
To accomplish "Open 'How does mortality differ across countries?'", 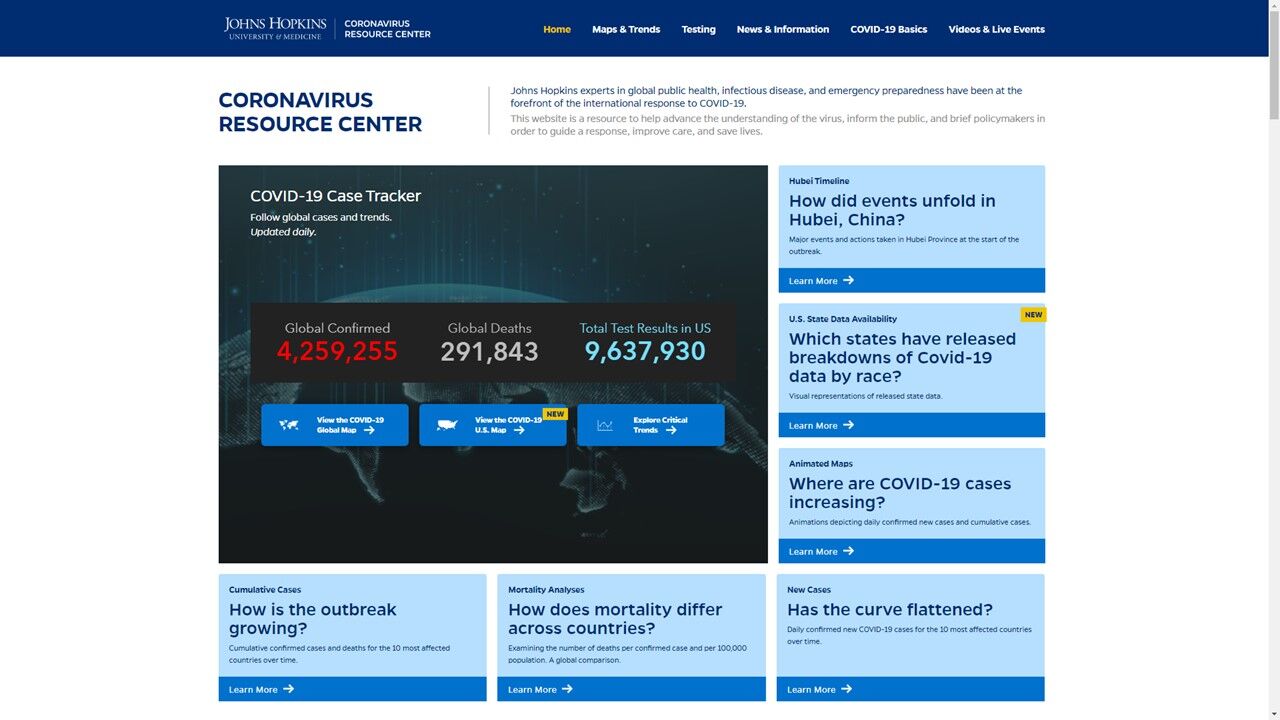I will point(615,619).
